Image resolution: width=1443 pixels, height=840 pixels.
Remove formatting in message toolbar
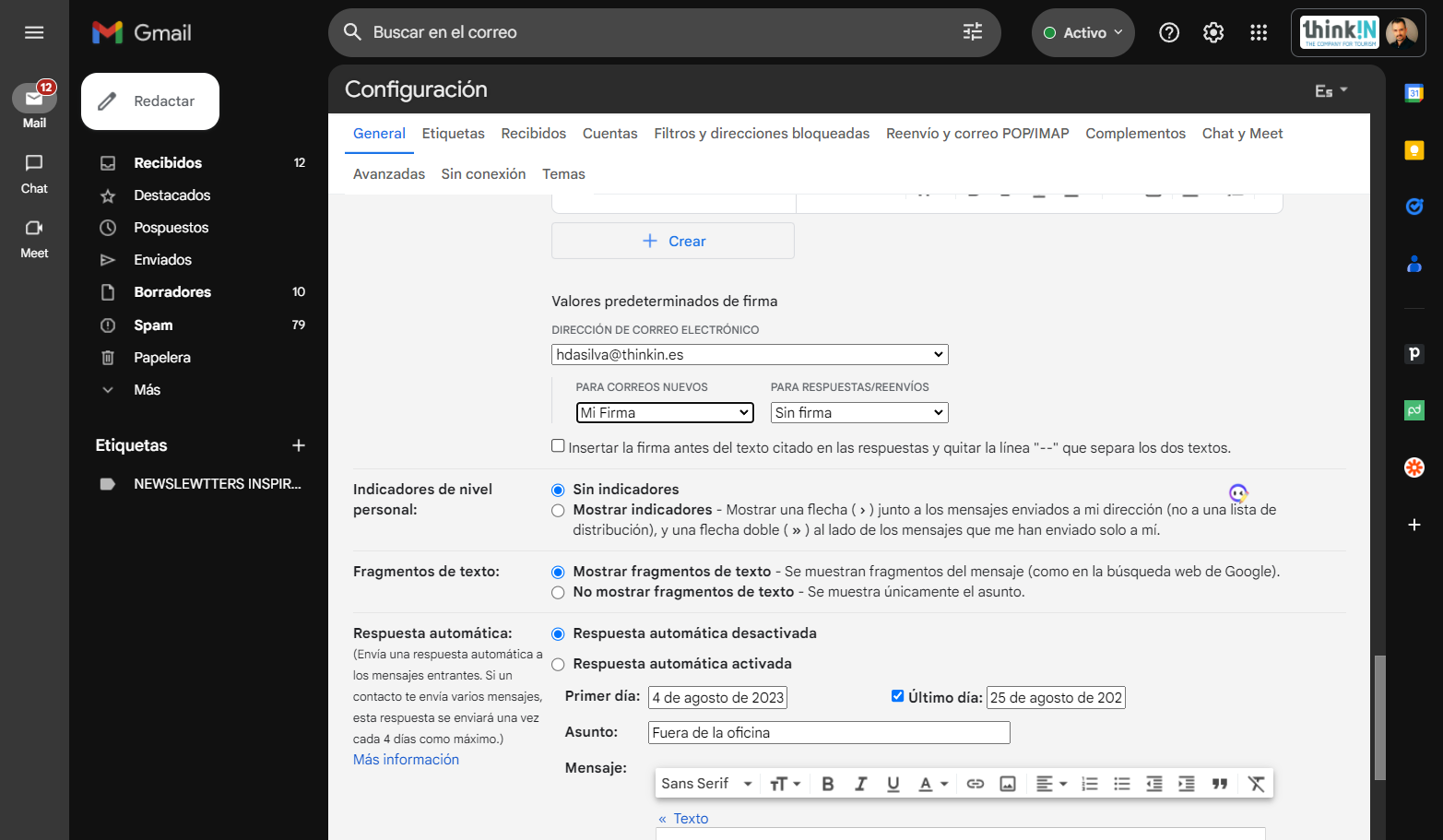(x=1256, y=784)
